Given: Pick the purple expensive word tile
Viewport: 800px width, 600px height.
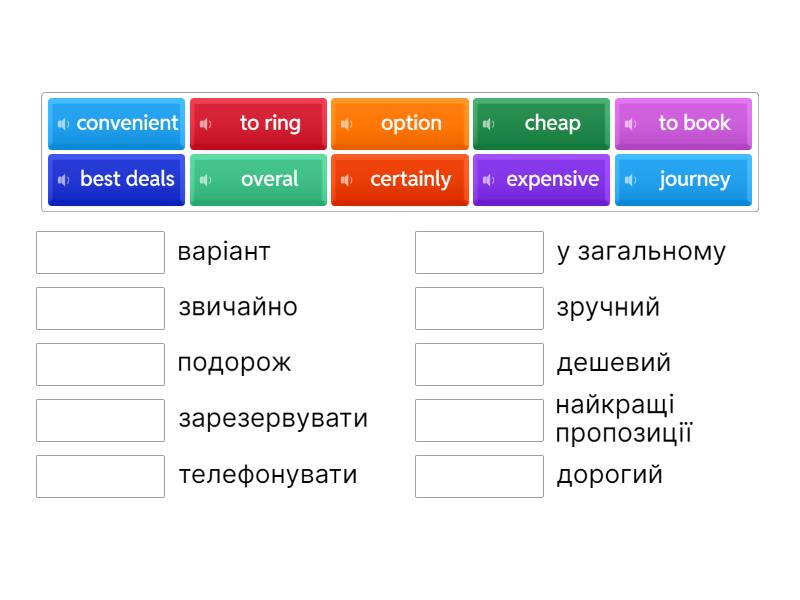Looking at the screenshot, I should pyautogui.click(x=552, y=180).
